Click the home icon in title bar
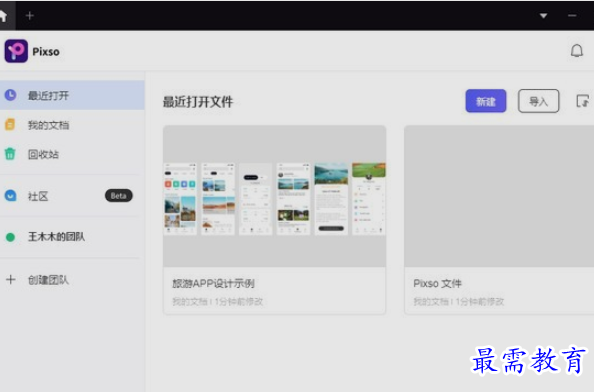The height and width of the screenshot is (392, 594). [x=4, y=16]
